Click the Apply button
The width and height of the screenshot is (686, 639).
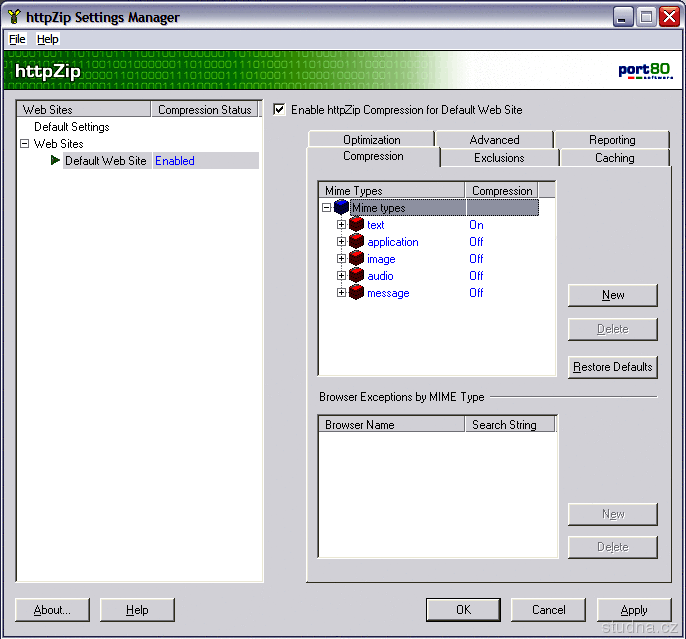click(633, 610)
